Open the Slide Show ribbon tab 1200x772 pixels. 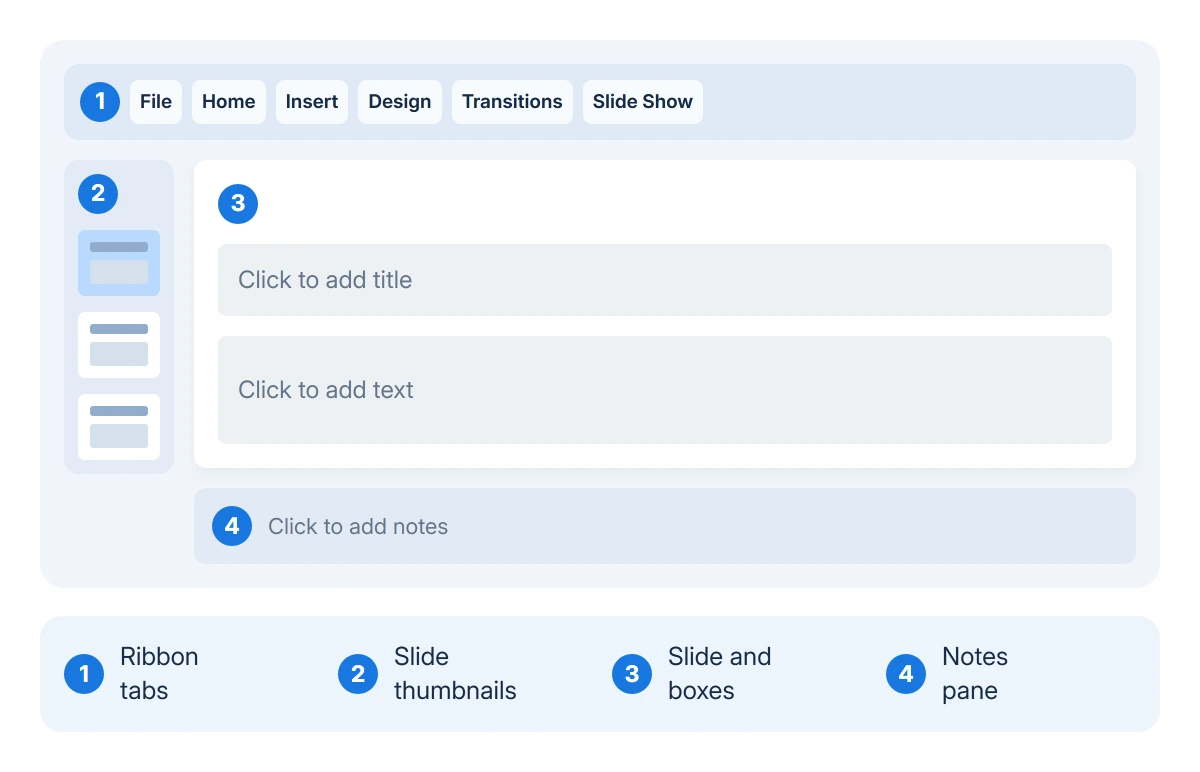click(643, 102)
